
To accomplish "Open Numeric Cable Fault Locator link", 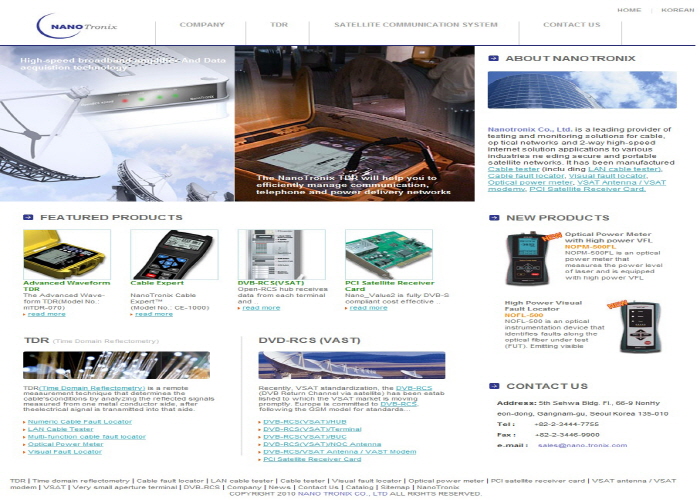I will click(x=80, y=421).
